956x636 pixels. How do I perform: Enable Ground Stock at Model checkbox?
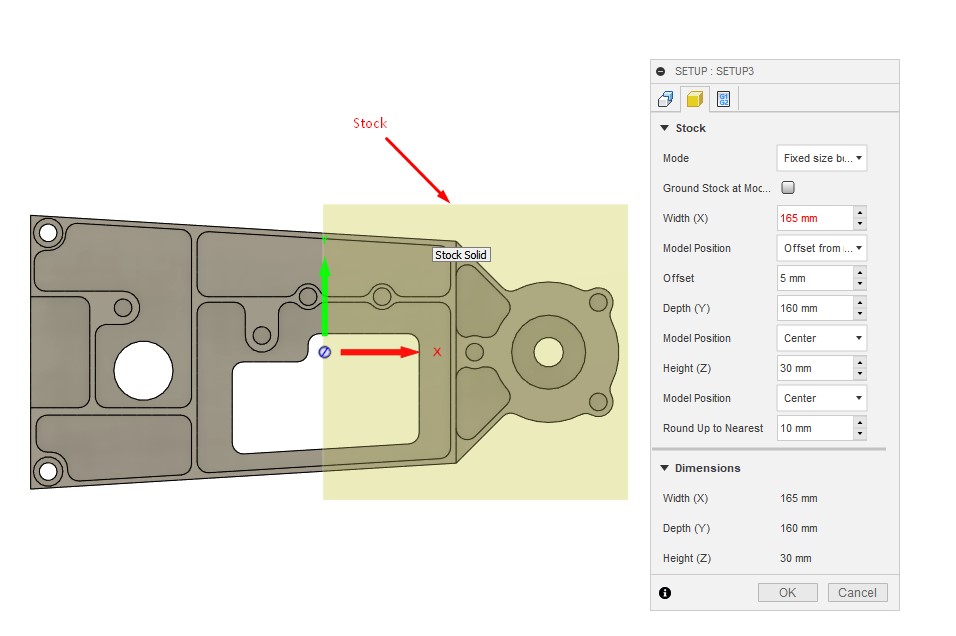(787, 187)
